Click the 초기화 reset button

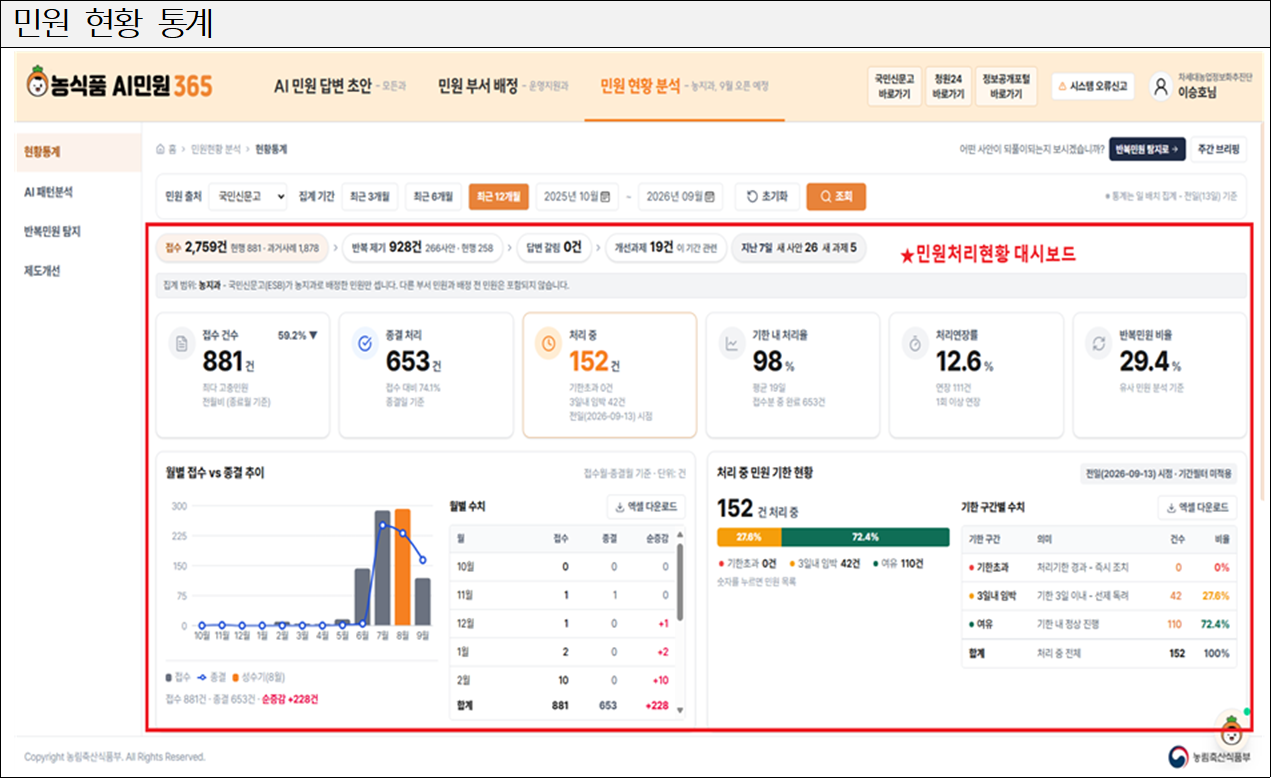[767, 197]
